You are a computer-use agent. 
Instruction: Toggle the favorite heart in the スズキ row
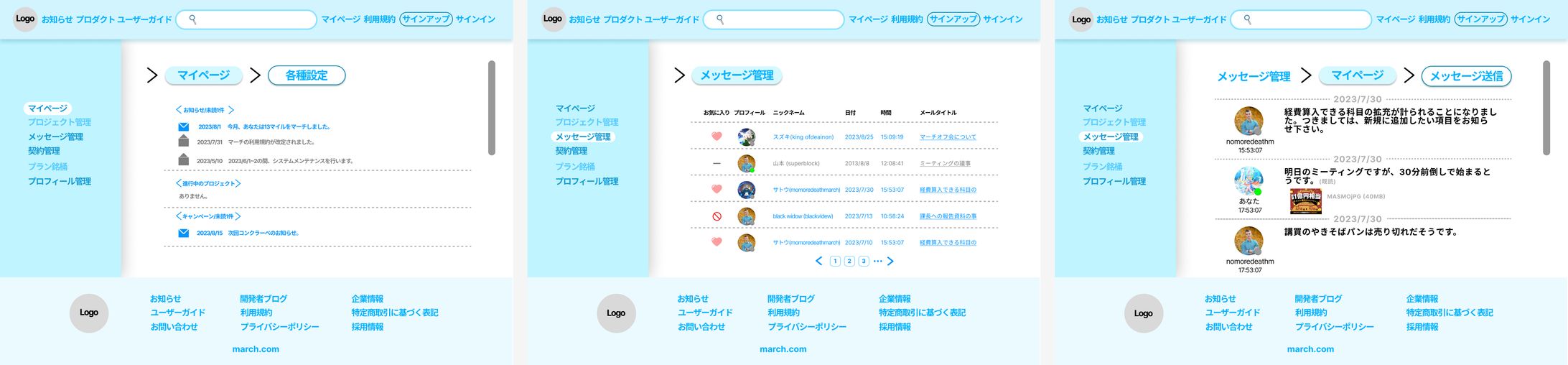click(717, 137)
